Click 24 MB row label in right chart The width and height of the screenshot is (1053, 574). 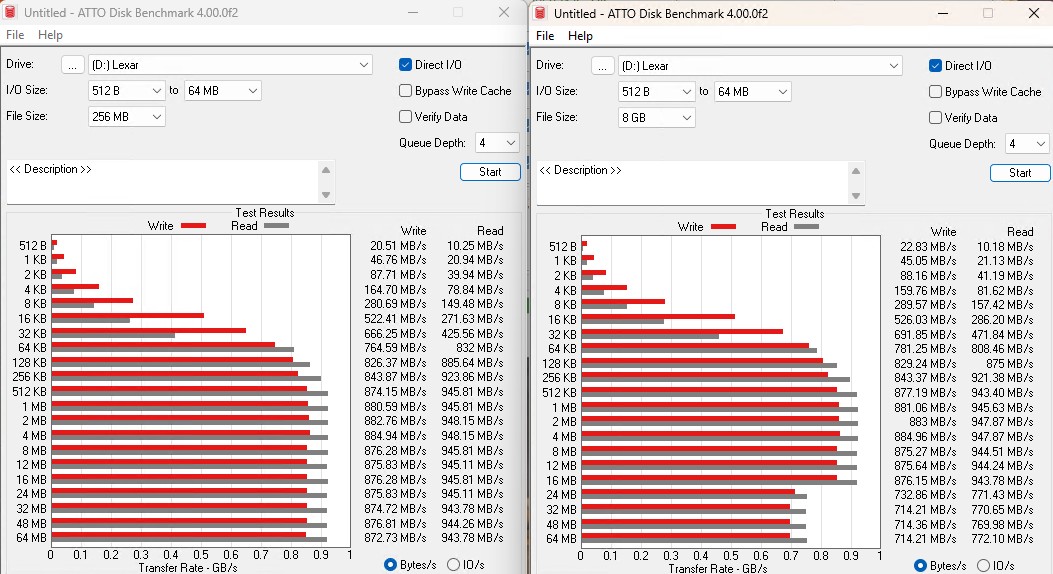pos(561,495)
